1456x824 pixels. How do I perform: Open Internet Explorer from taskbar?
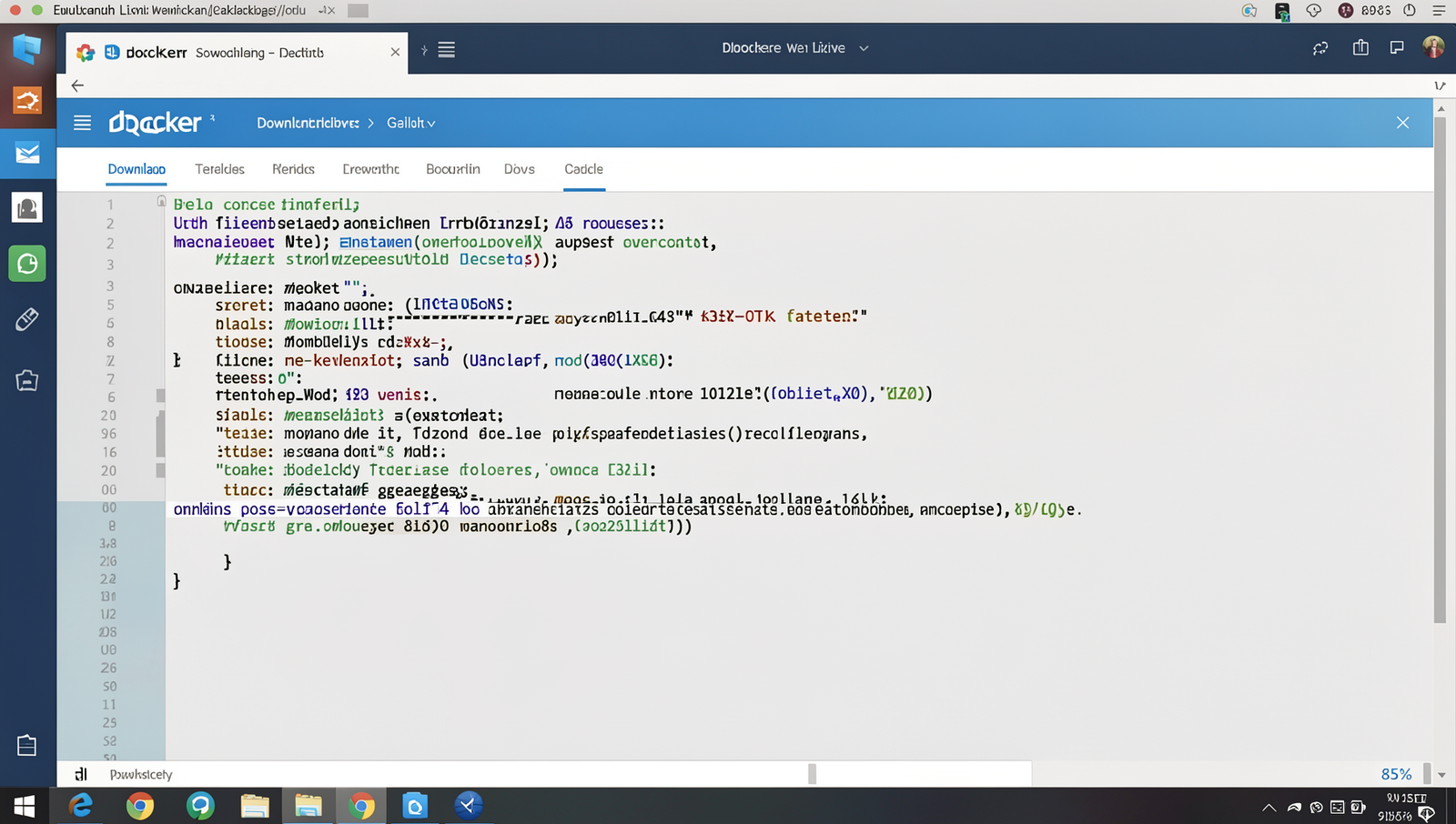pyautogui.click(x=81, y=806)
